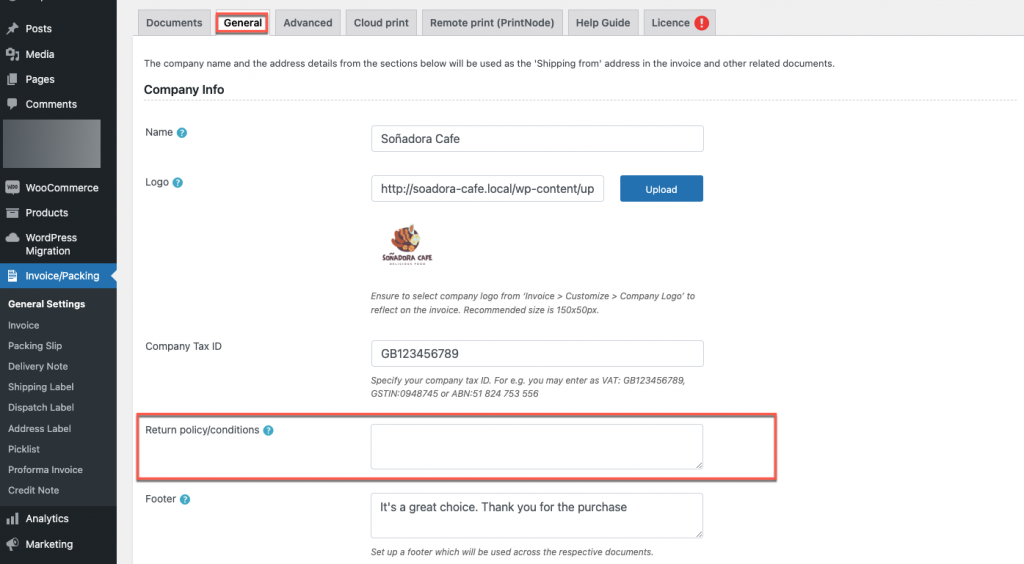Click the help icon next to Name

(182, 133)
